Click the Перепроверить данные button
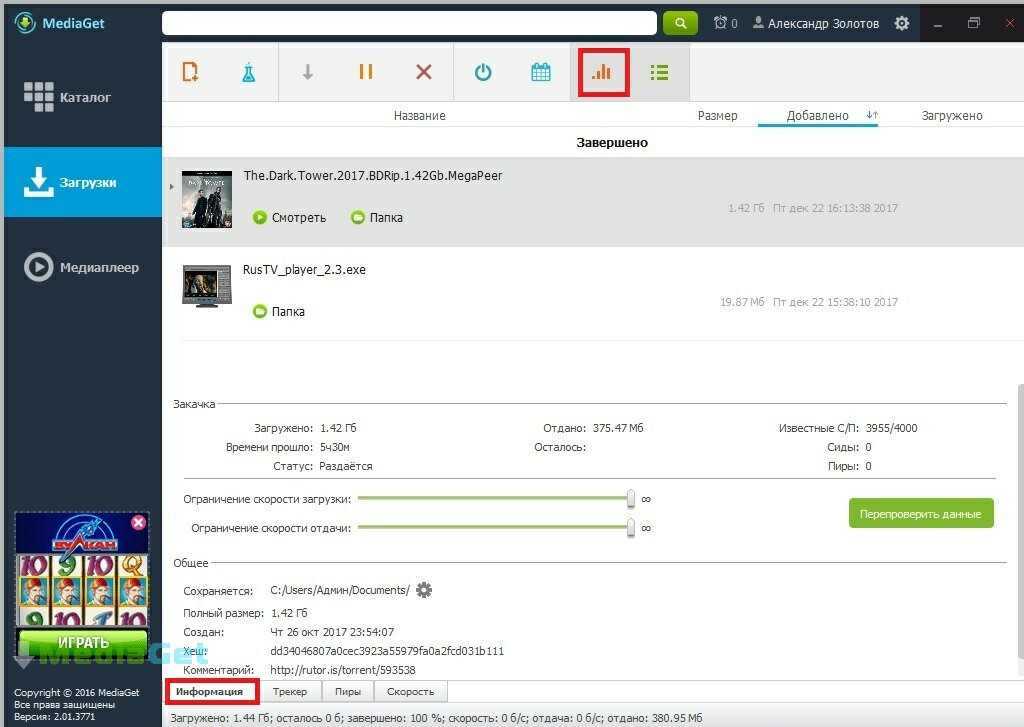This screenshot has width=1024, height=727. pyautogui.click(x=920, y=514)
